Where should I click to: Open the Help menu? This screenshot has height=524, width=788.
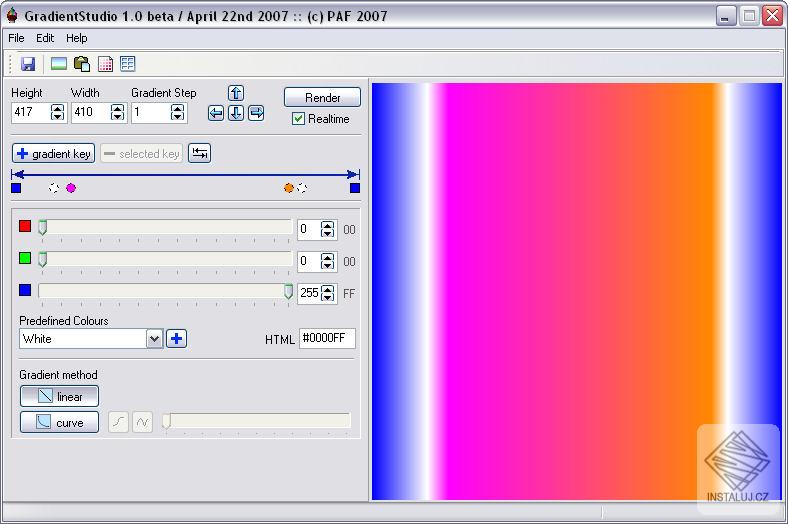[x=76, y=38]
